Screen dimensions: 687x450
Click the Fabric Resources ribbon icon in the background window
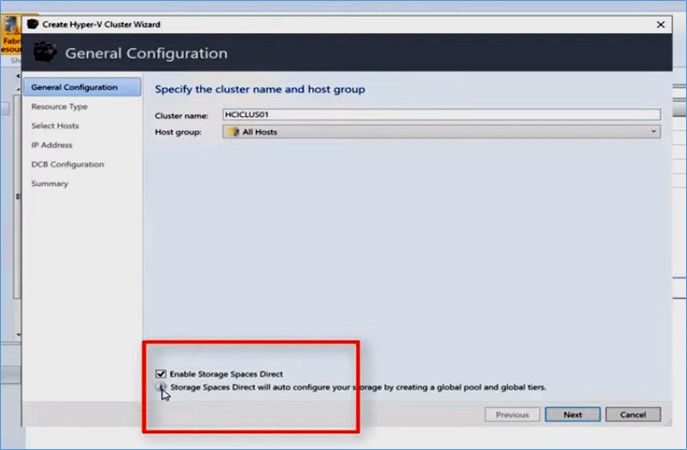point(11,35)
